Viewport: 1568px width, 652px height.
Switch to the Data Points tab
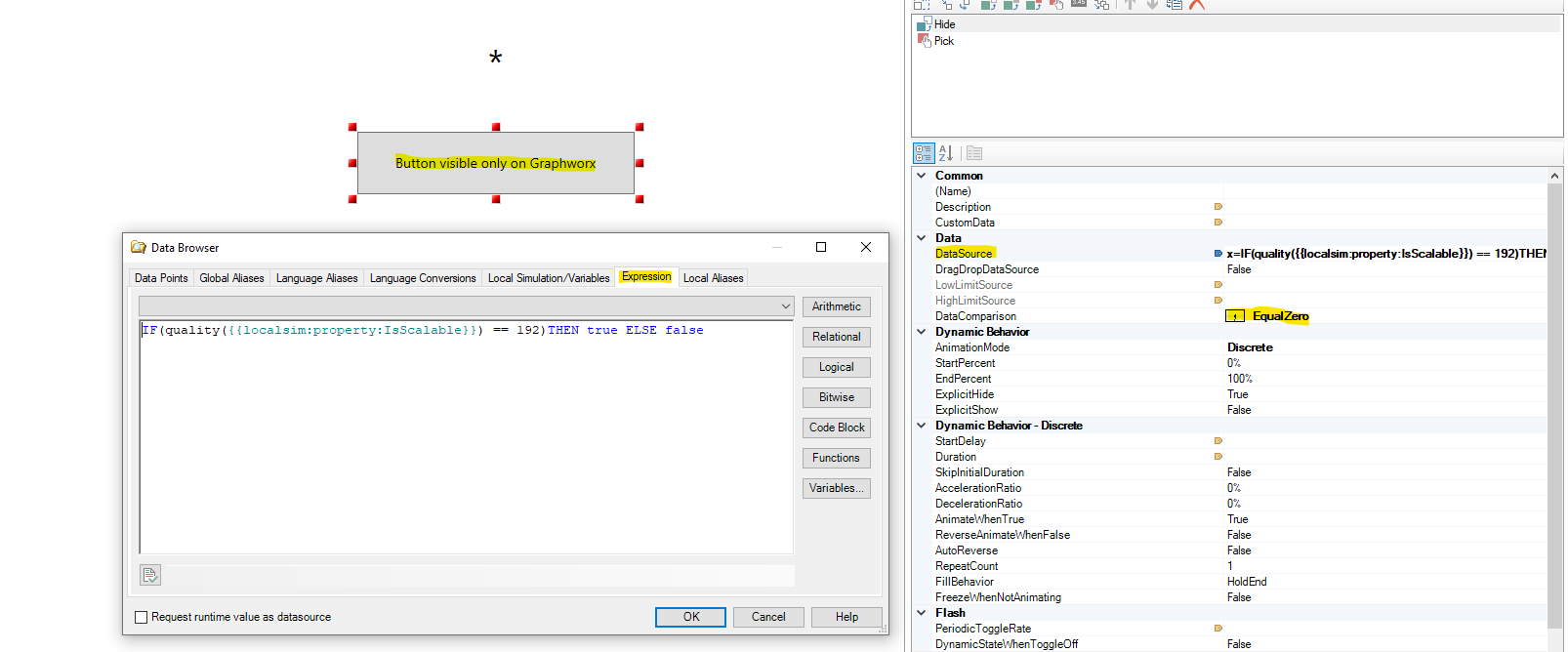click(x=161, y=278)
